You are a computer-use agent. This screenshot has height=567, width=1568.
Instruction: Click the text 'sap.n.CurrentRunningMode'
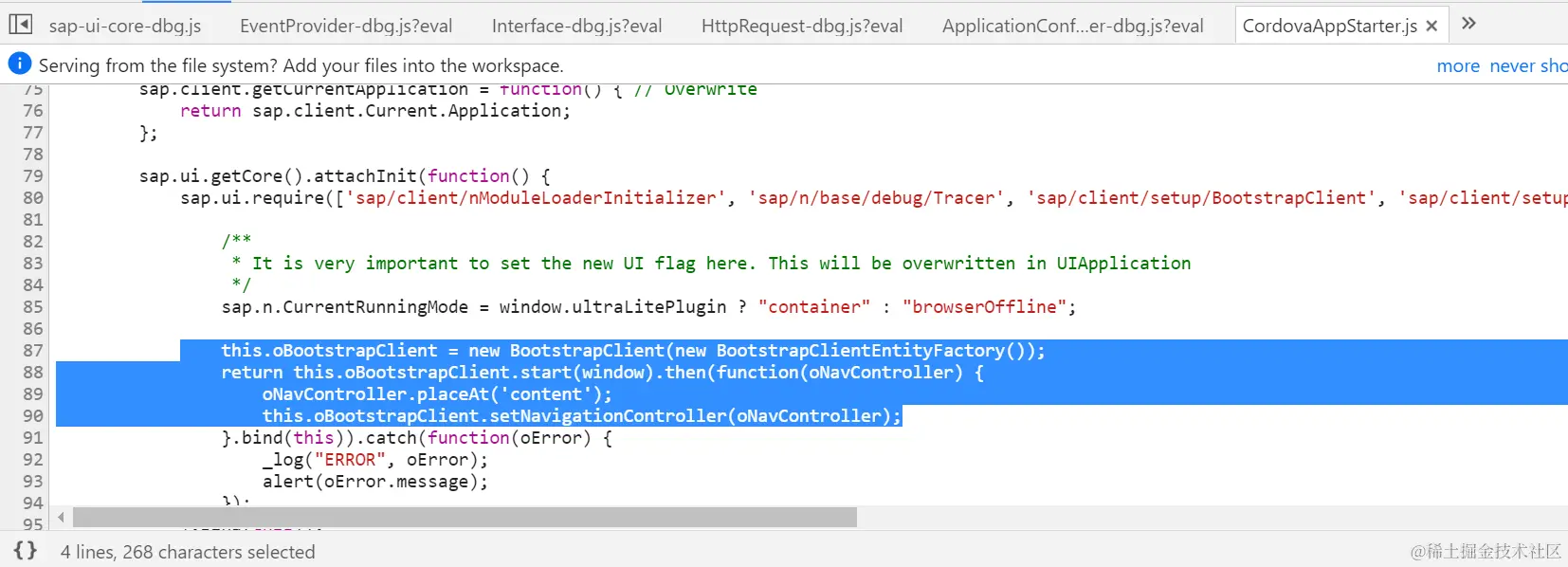(x=345, y=306)
